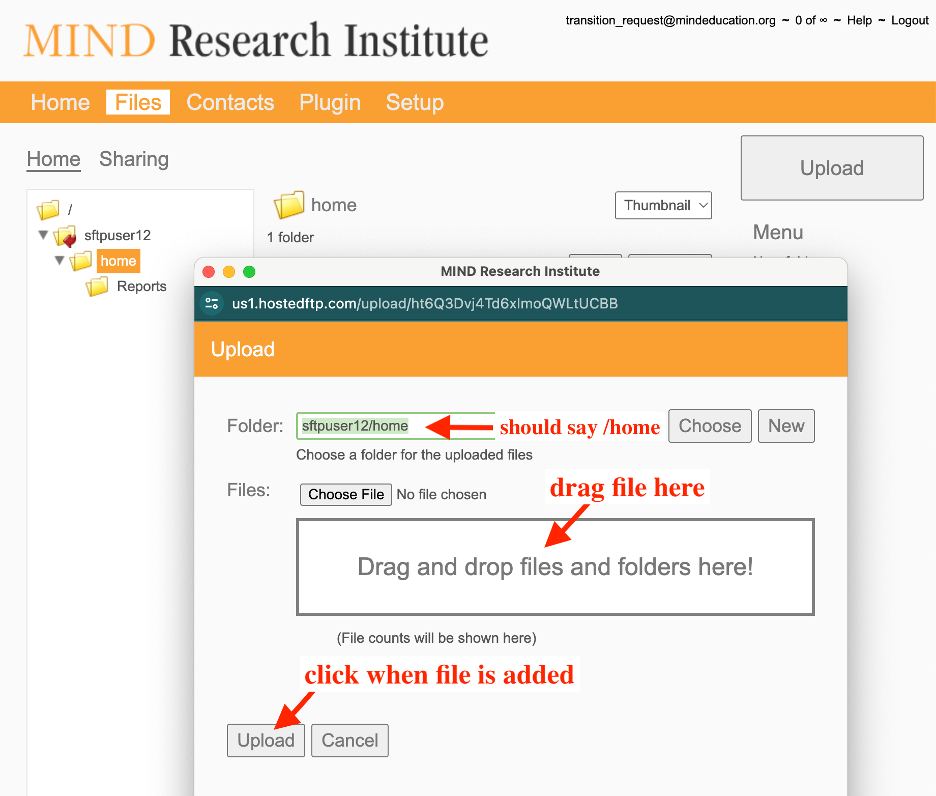Viewport: 936px width, 796px height.
Task: Click the transition_request account email link
Action: click(x=670, y=20)
